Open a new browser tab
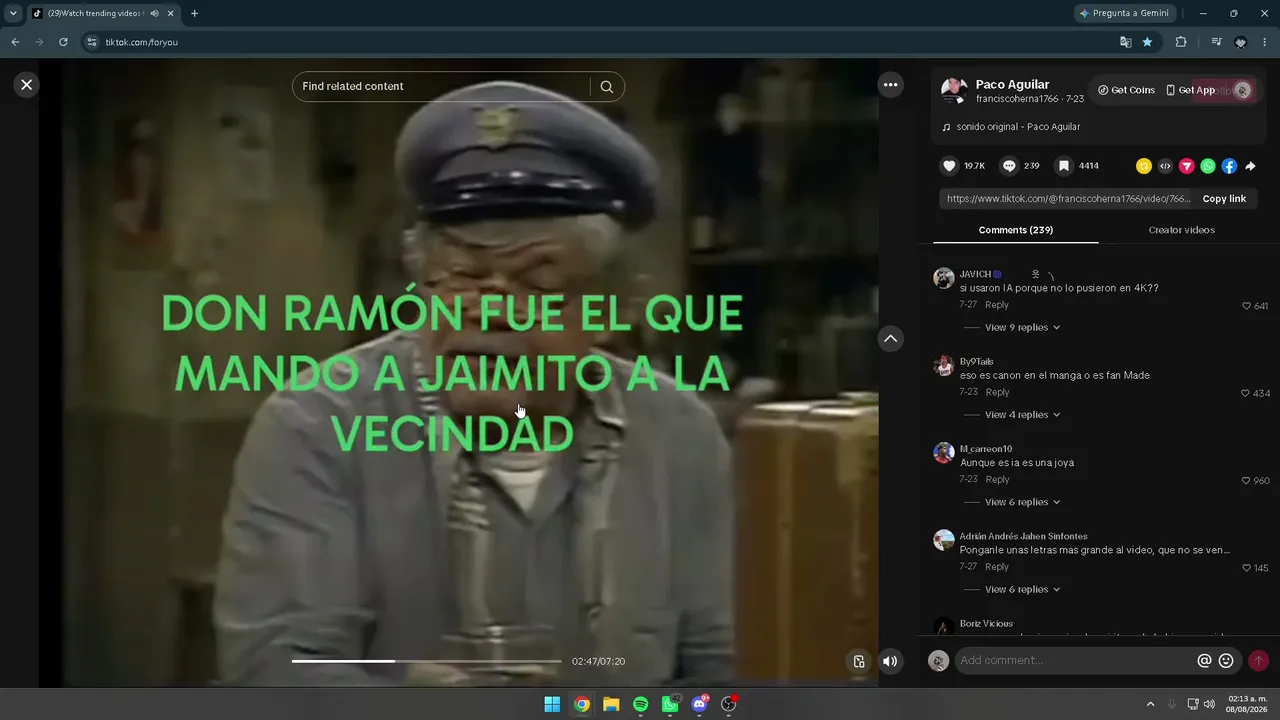 [194, 14]
